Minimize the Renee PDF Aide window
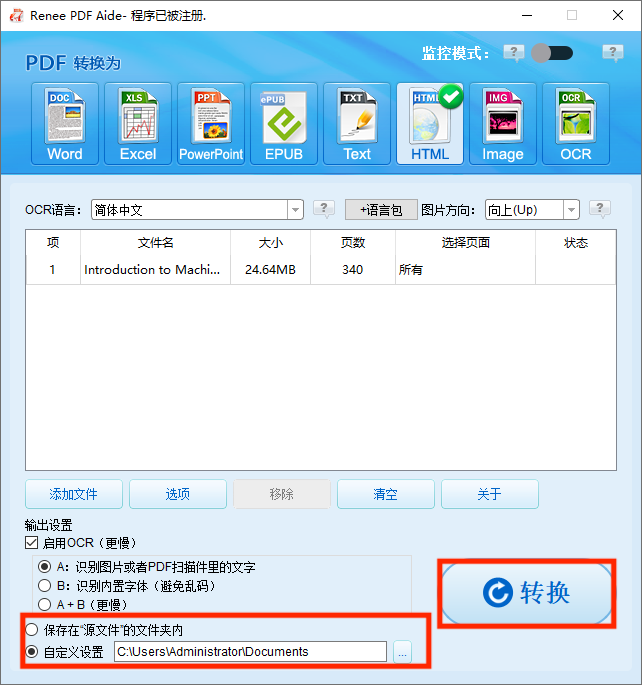The image size is (642, 685). [x=527, y=15]
